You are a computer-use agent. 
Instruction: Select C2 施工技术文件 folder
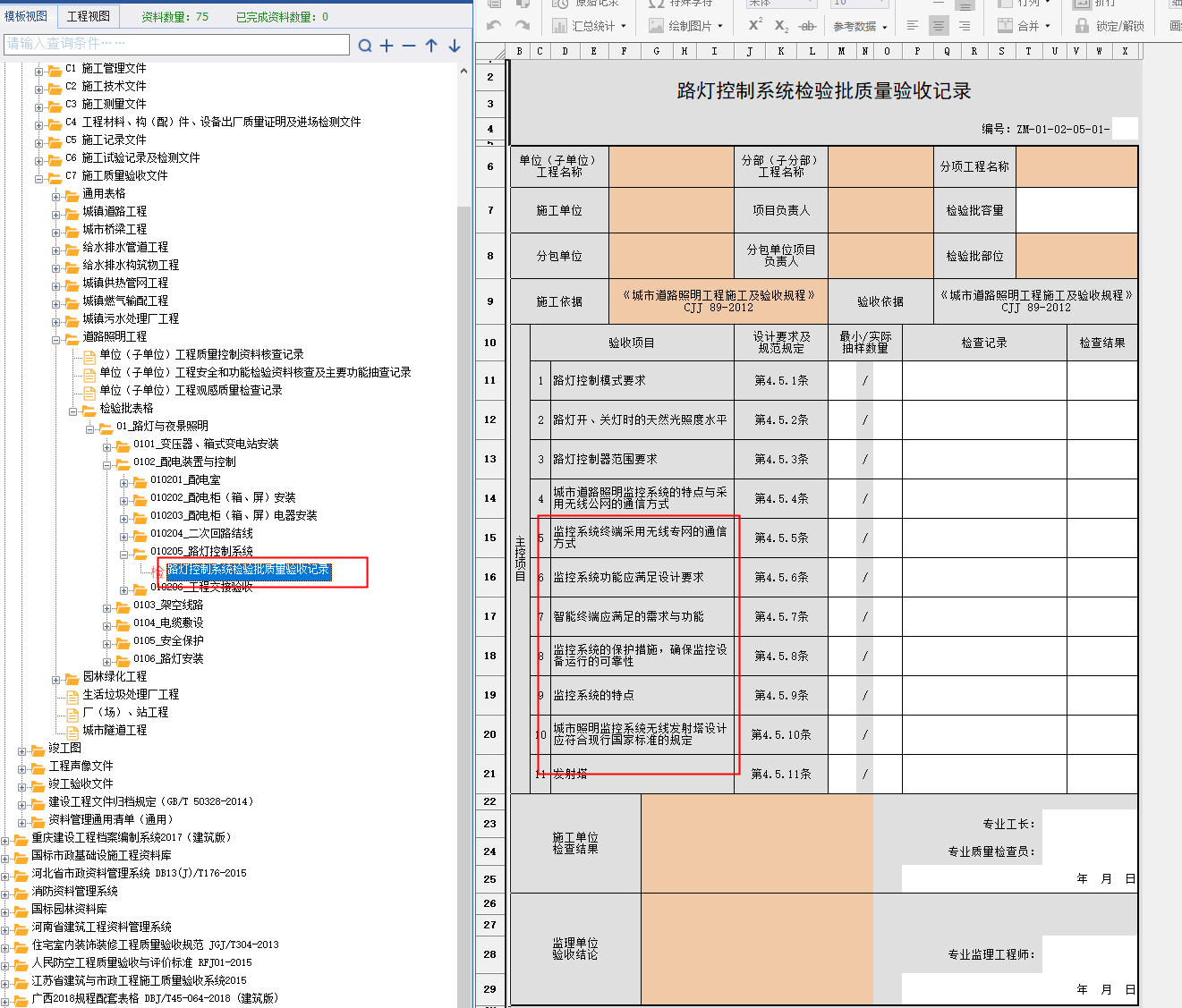click(x=106, y=86)
